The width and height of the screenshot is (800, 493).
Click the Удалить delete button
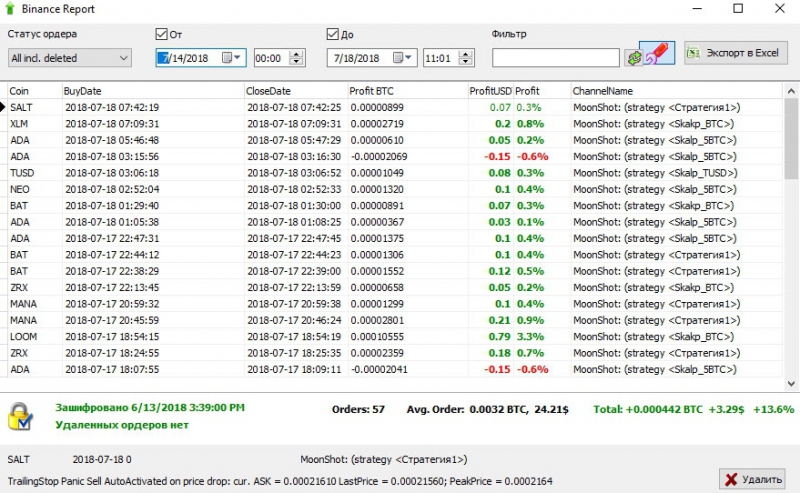click(x=754, y=479)
